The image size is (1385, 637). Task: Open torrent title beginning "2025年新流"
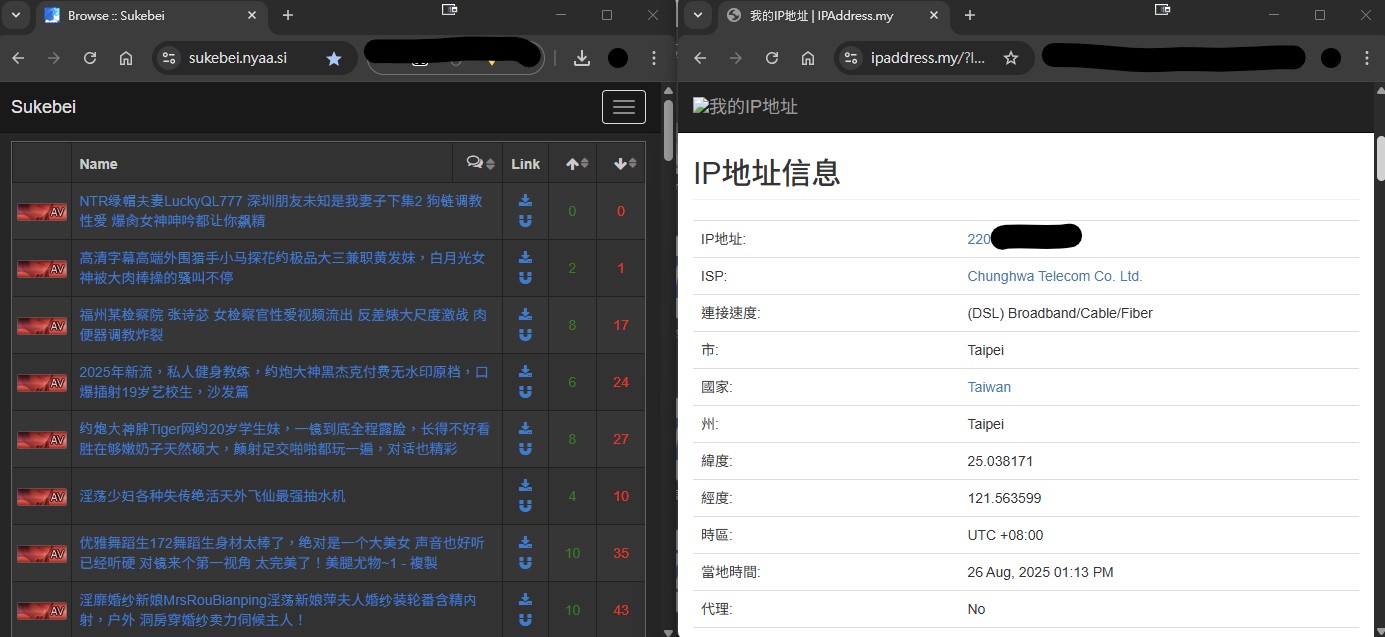point(284,381)
